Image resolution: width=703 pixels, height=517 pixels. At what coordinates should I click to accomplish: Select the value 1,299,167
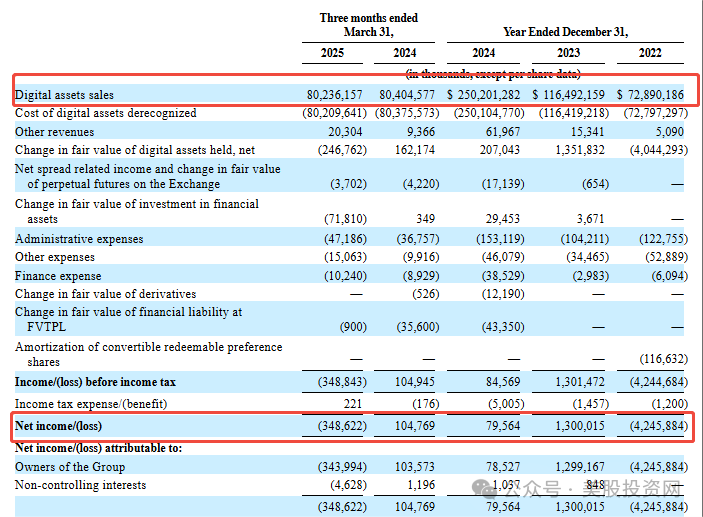click(x=580, y=467)
